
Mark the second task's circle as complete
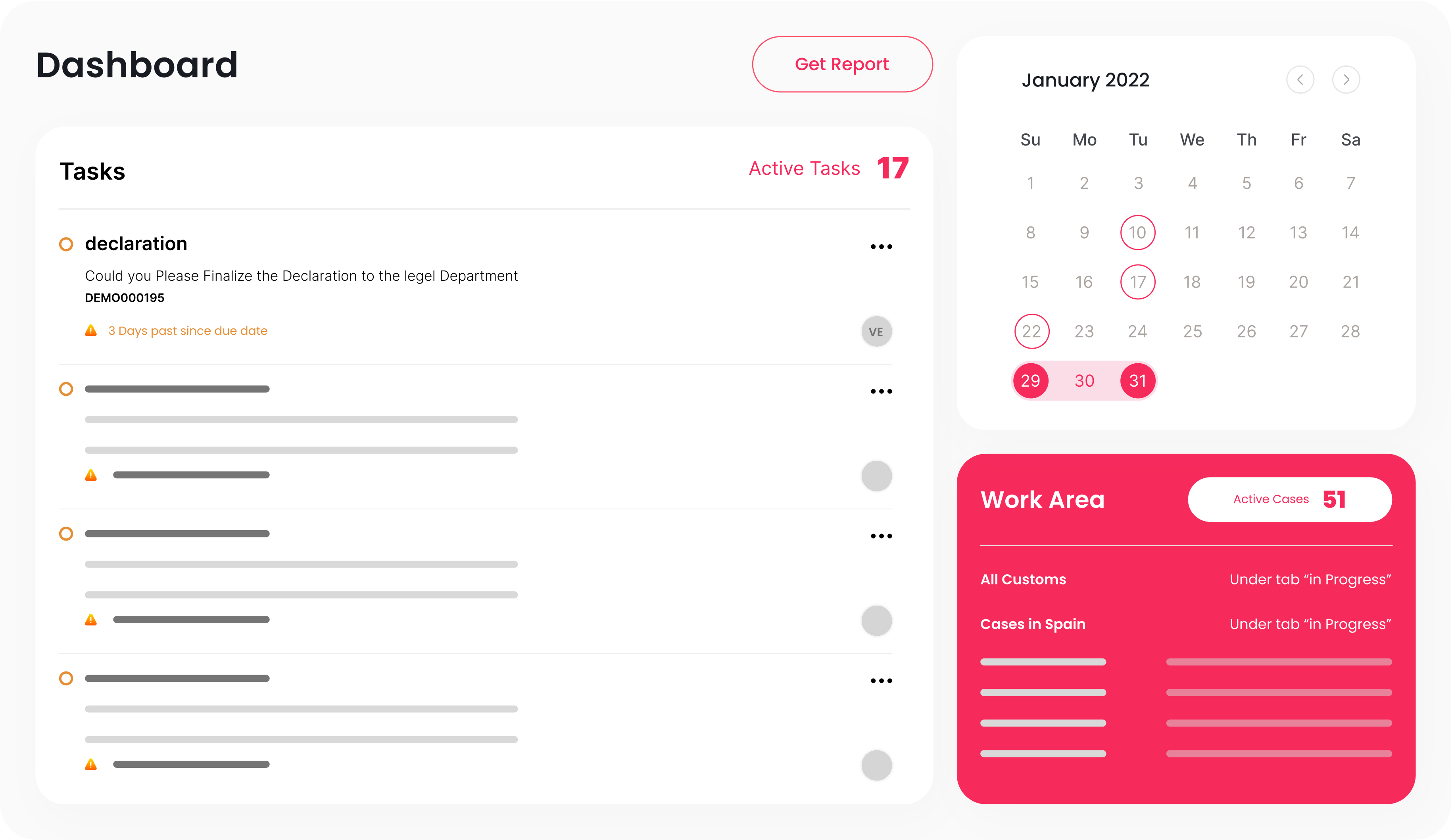(66, 389)
